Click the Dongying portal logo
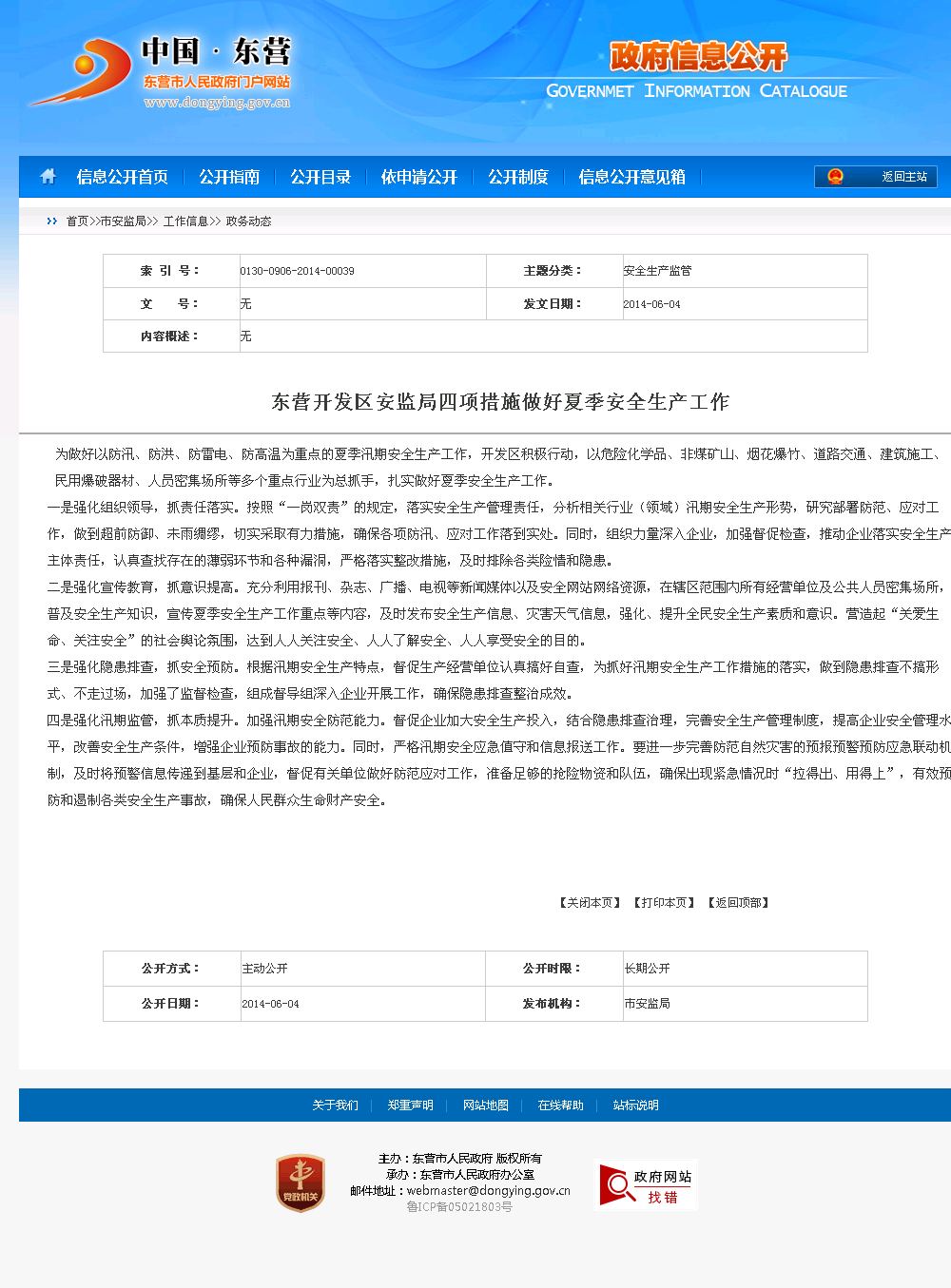Viewport: 951px width, 1288px height. pyautogui.click(x=160, y=72)
